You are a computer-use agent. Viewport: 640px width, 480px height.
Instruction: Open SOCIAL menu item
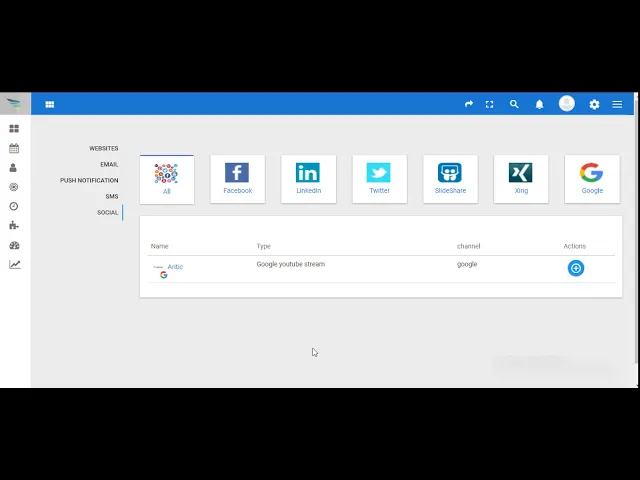pyautogui.click(x=107, y=212)
